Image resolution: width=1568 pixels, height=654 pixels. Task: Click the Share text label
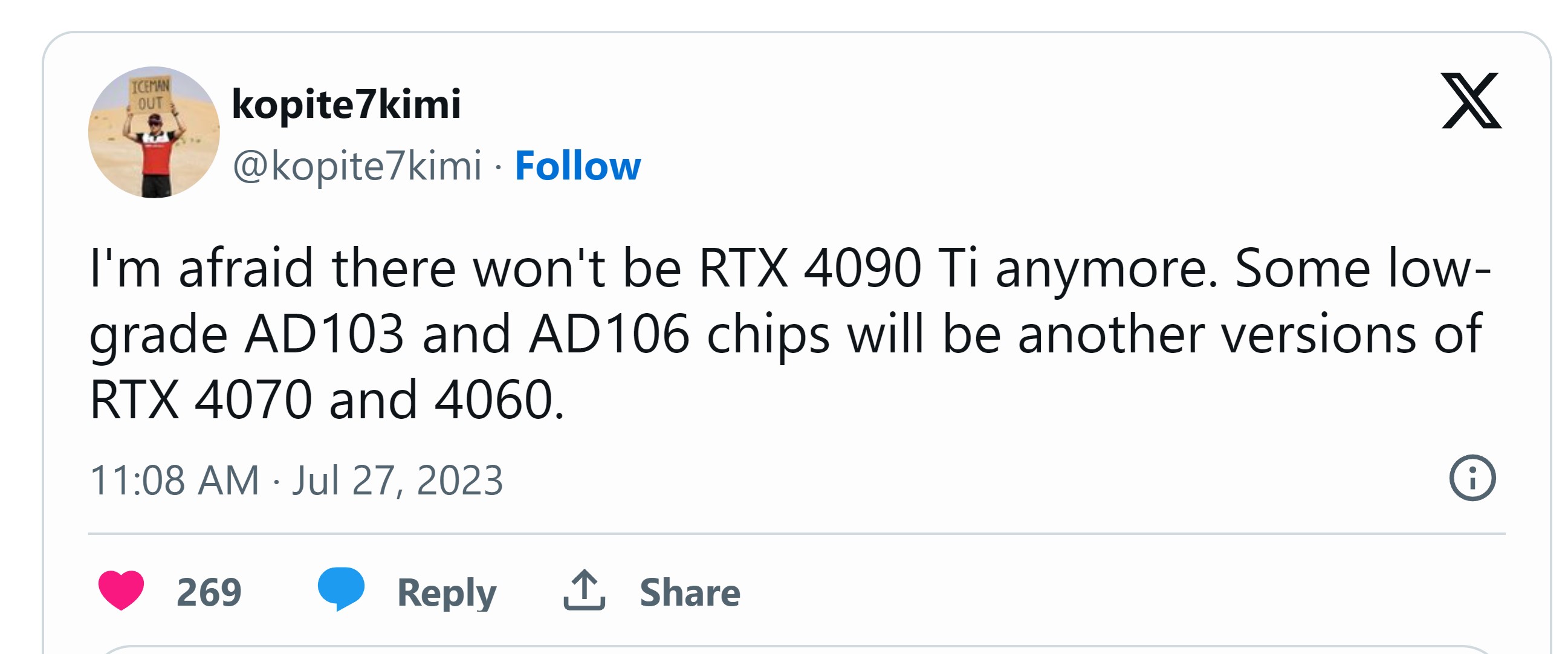pyautogui.click(x=690, y=592)
